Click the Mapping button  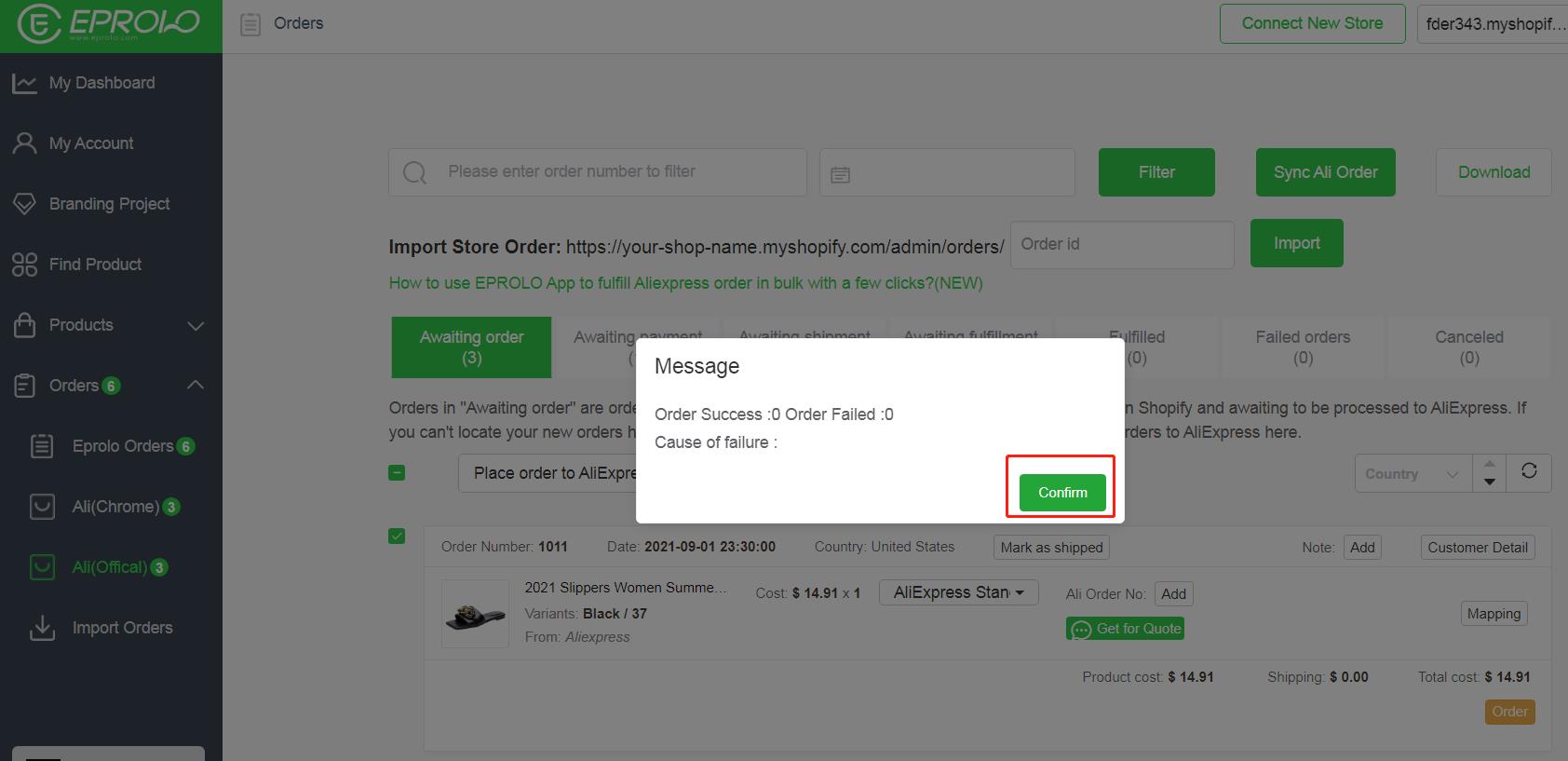1494,614
